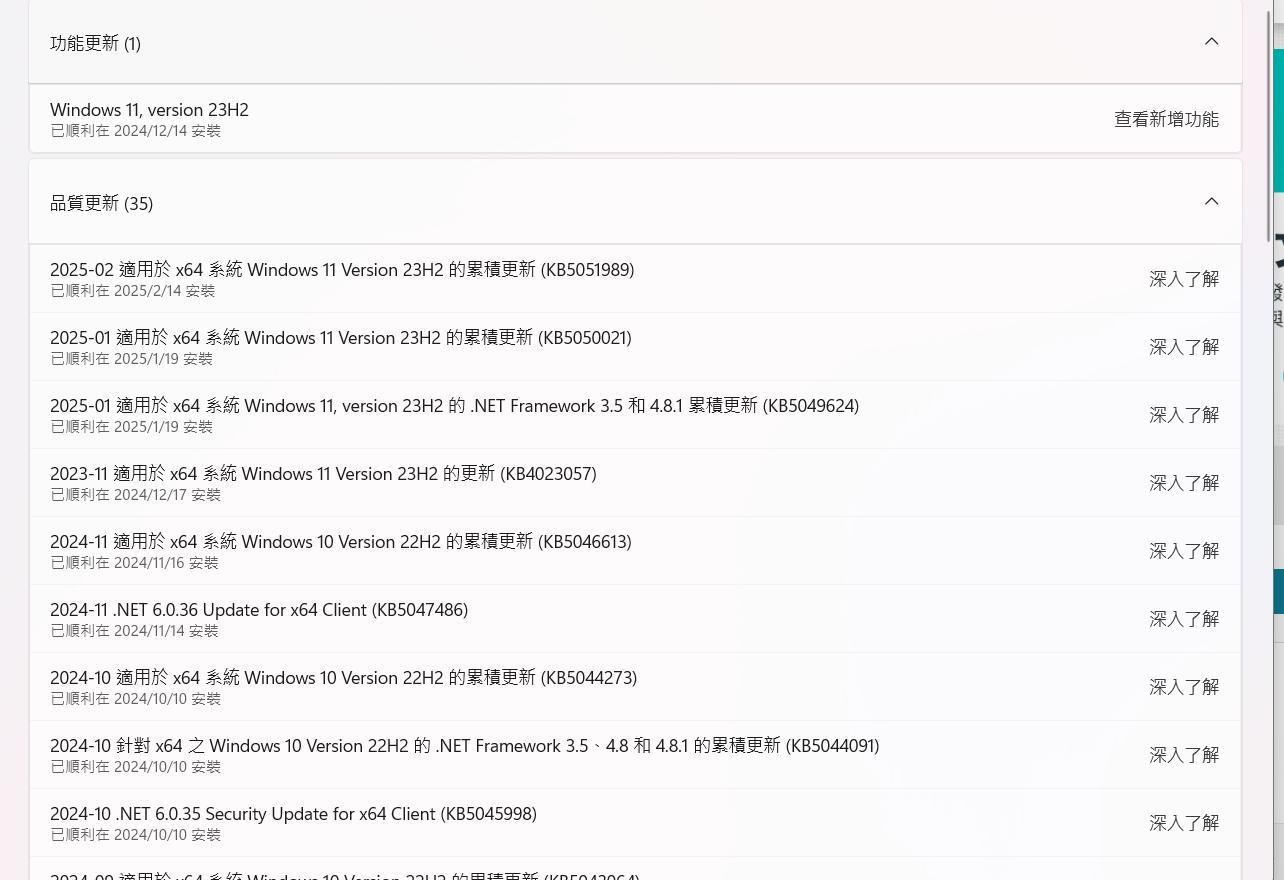This screenshot has height=880, width=1284.
Task: Open 深入了解 for KB5044273
Action: pyautogui.click(x=1184, y=687)
